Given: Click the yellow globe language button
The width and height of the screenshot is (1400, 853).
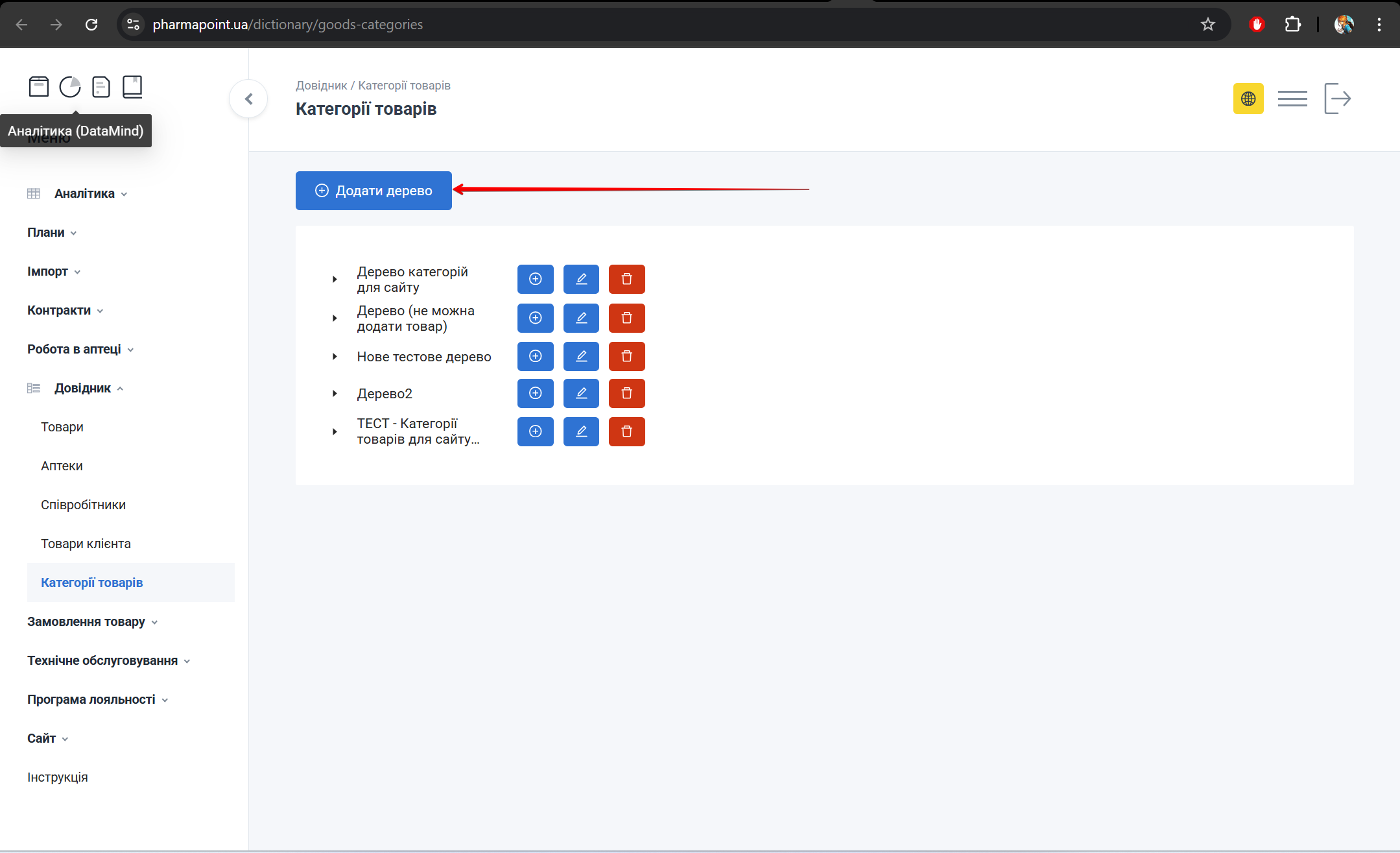Looking at the screenshot, I should (x=1248, y=99).
